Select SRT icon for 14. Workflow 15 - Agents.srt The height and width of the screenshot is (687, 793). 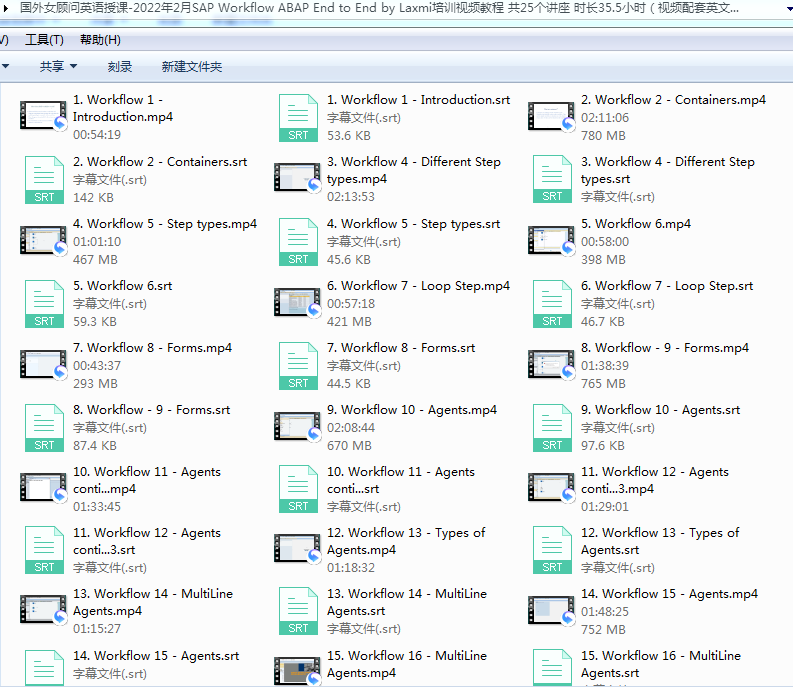coord(44,668)
